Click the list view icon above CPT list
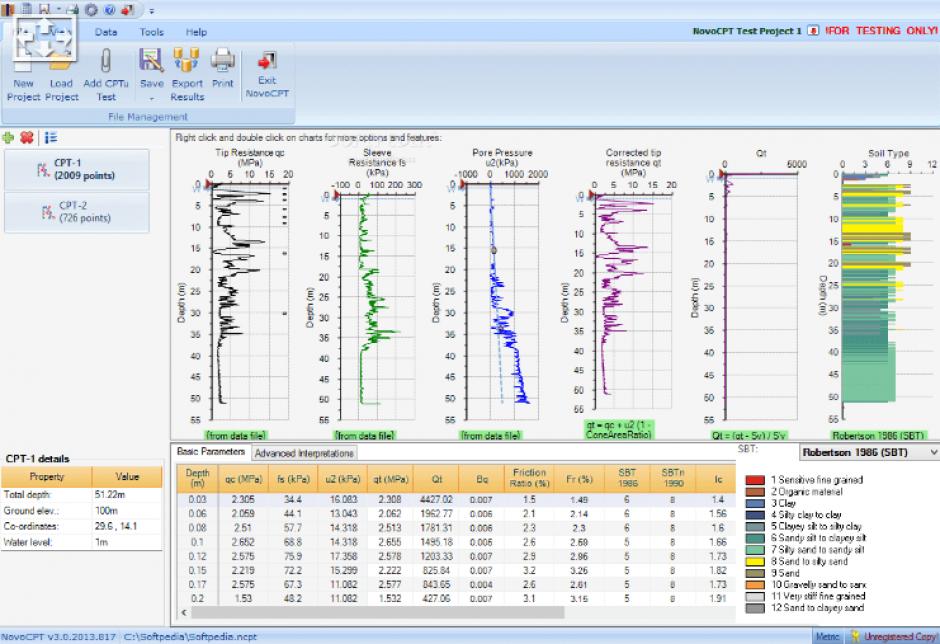This screenshot has width=940, height=644. click(50, 137)
